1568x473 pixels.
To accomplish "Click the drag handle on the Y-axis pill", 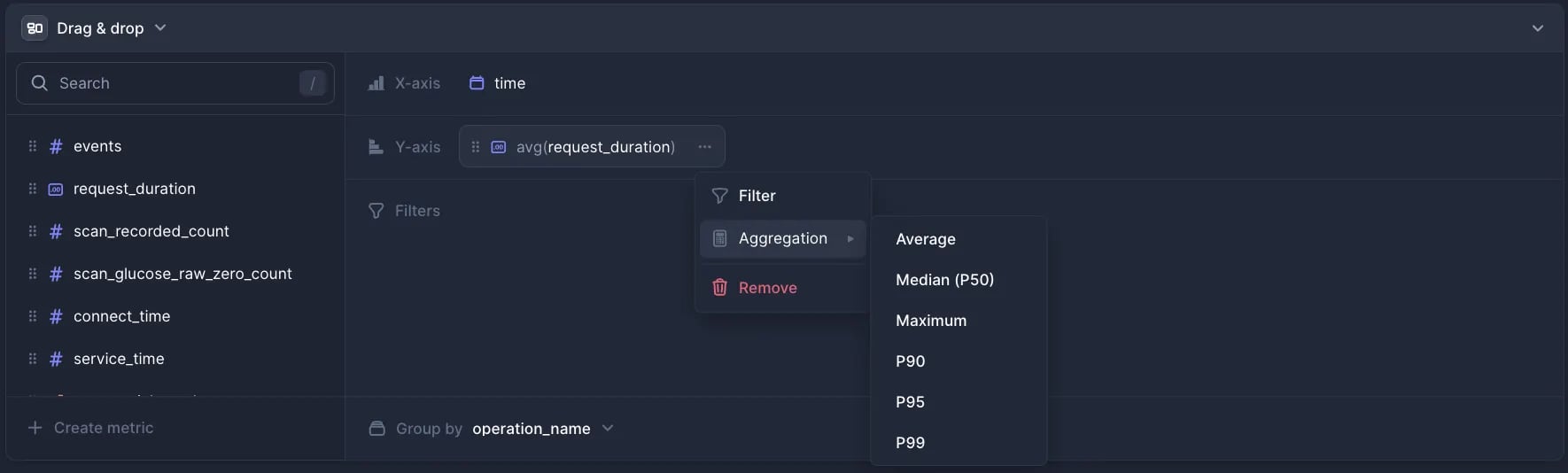I will tap(476, 147).
